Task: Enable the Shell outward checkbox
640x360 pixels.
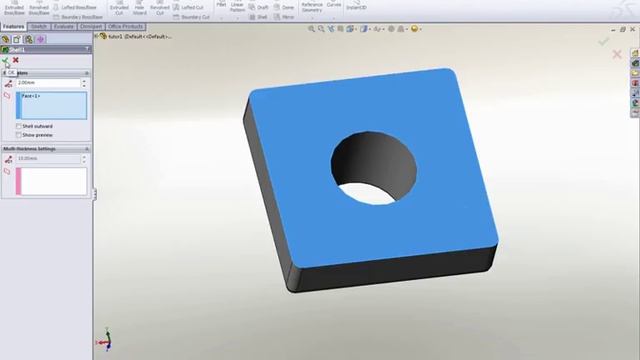Action: (x=19, y=126)
